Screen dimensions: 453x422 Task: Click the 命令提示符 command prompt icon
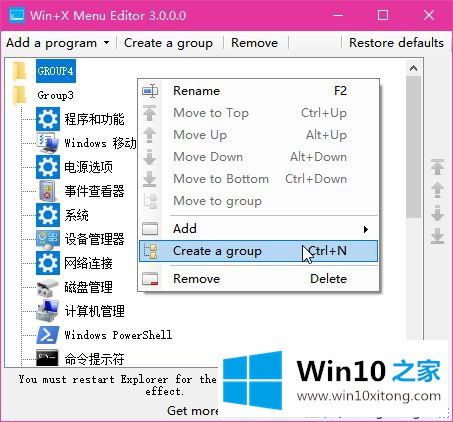[47, 358]
